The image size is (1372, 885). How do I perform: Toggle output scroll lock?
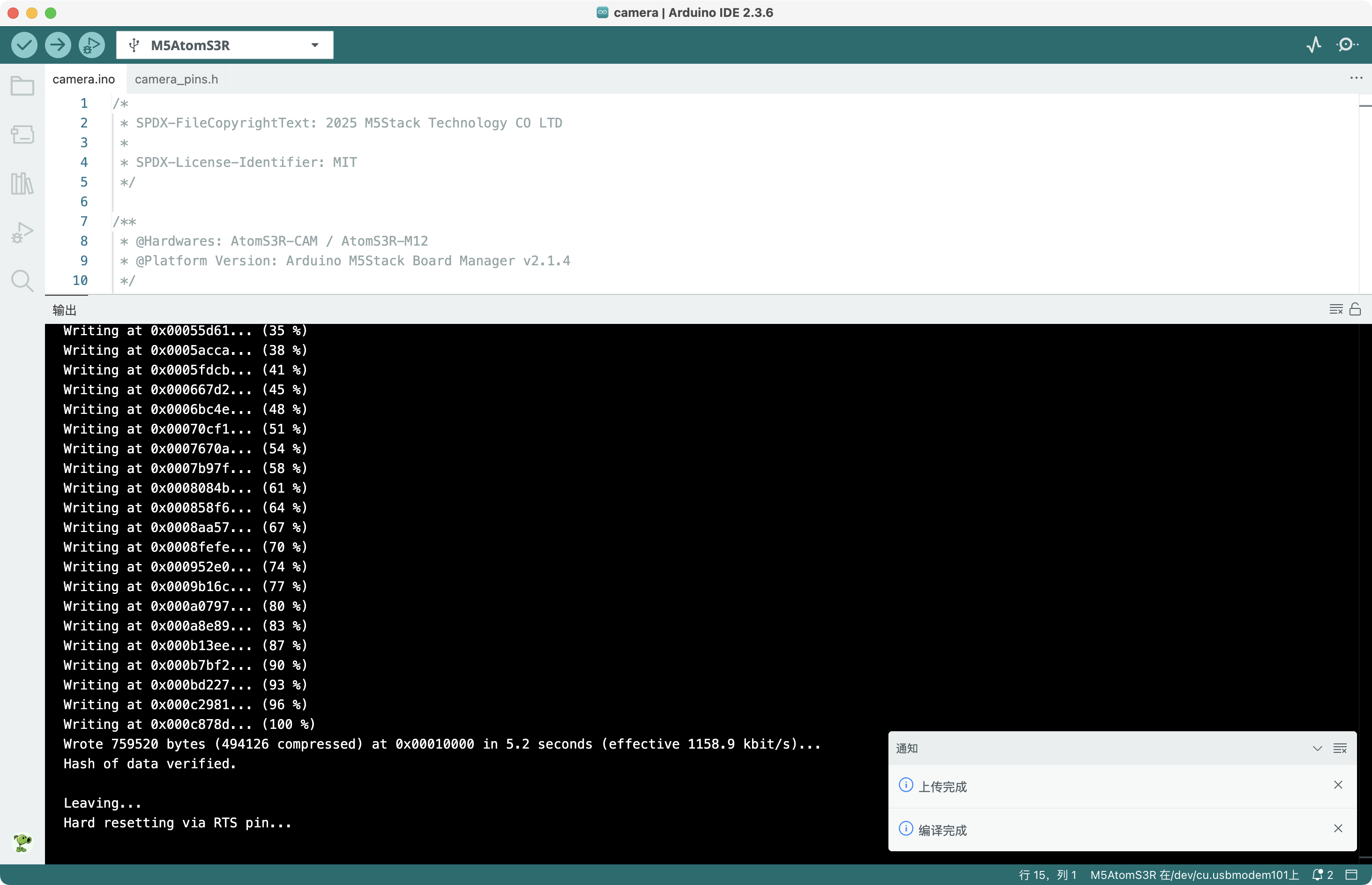(1355, 309)
